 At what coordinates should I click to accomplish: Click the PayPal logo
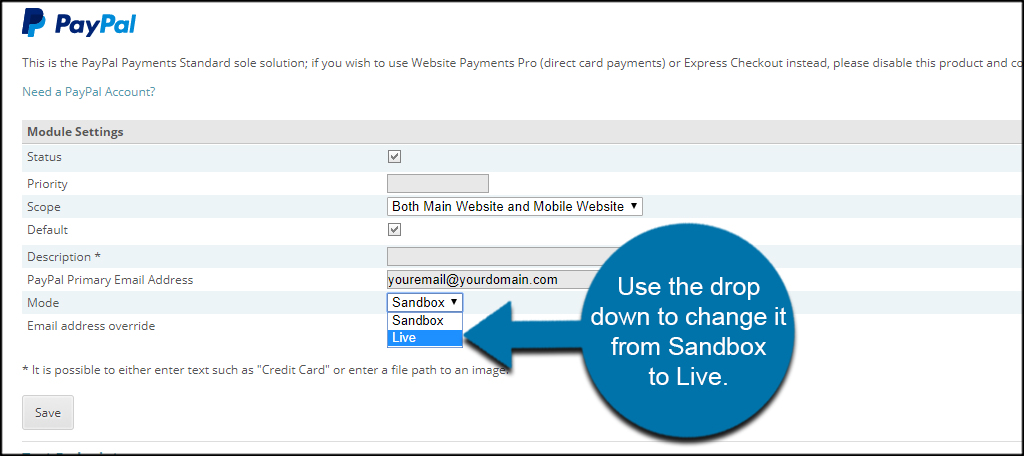click(x=78, y=24)
